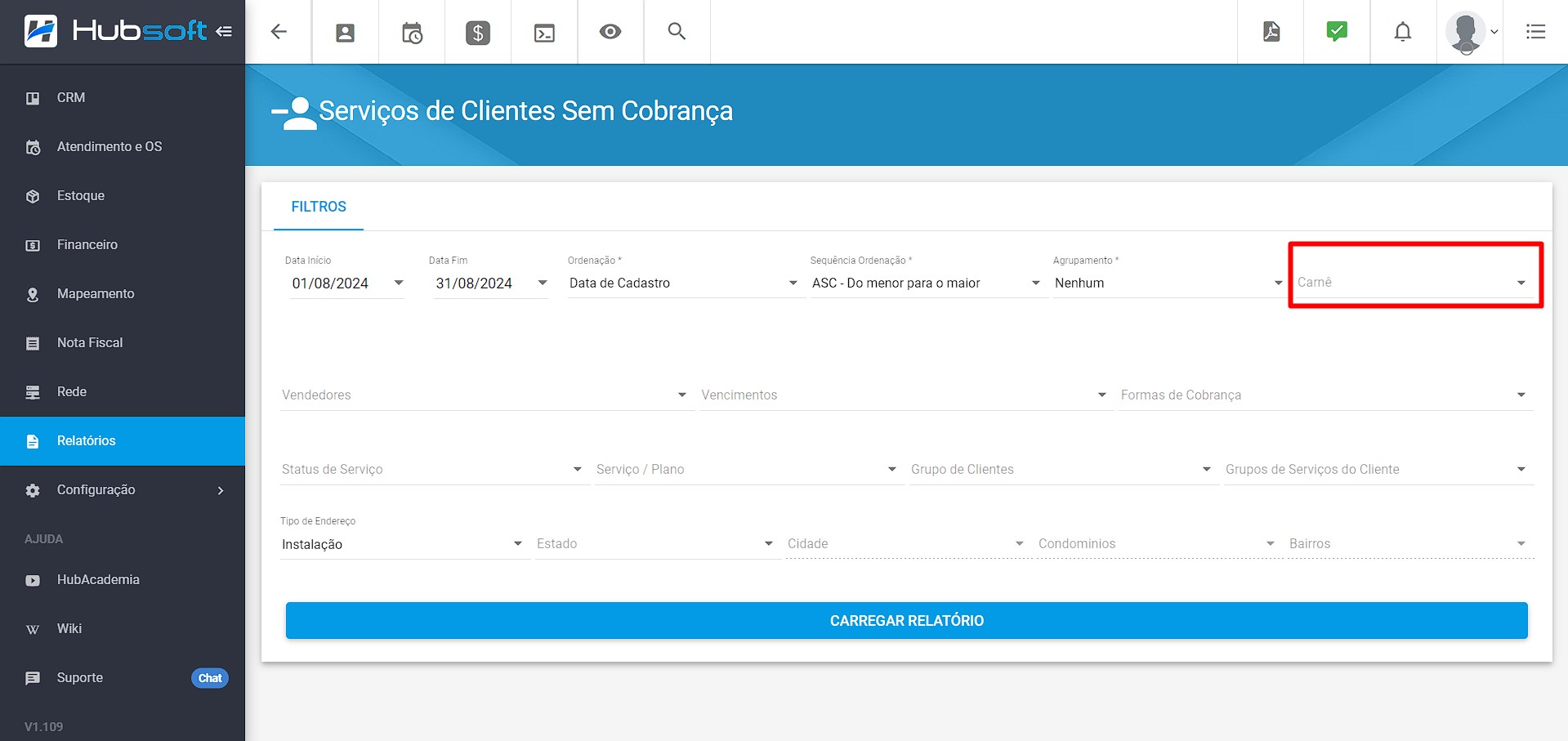Viewport: 1568px width, 741px height.
Task: Open the Atendimento e OS menu
Action: pyautogui.click(x=123, y=147)
